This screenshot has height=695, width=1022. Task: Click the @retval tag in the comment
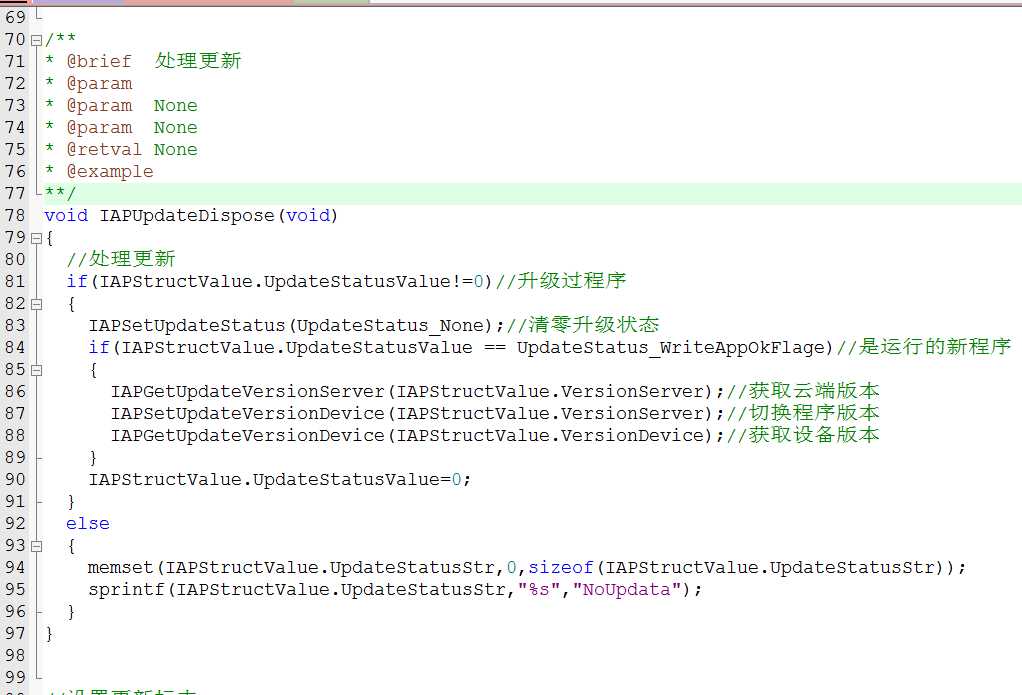pyautogui.click(x=104, y=149)
